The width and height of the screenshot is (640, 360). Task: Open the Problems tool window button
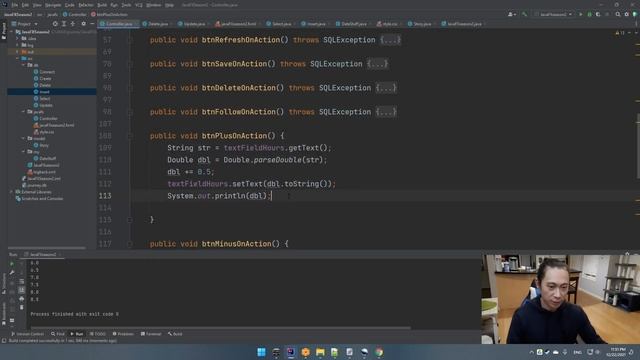(123, 334)
